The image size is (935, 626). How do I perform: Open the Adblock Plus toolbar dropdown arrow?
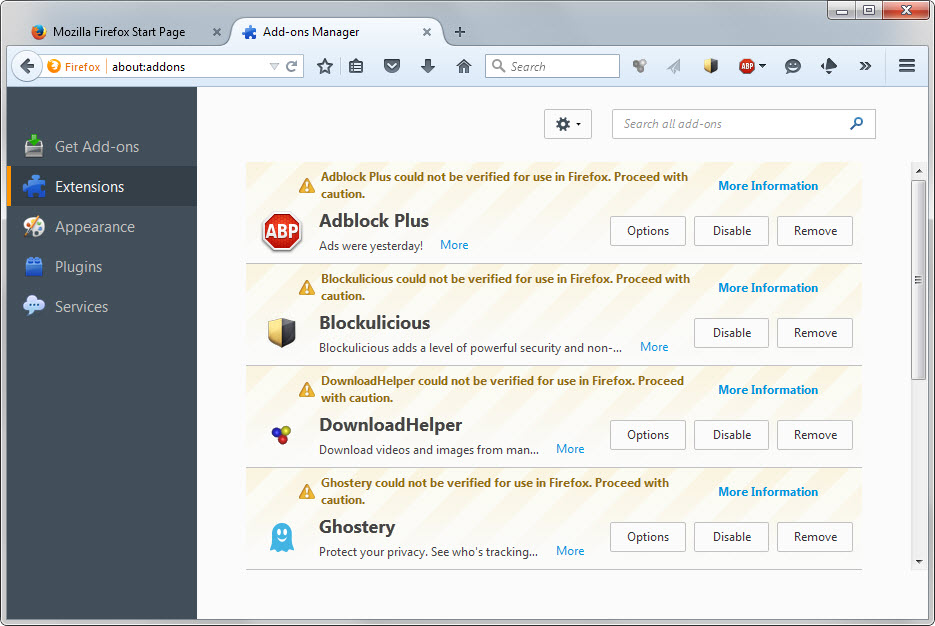coord(762,66)
